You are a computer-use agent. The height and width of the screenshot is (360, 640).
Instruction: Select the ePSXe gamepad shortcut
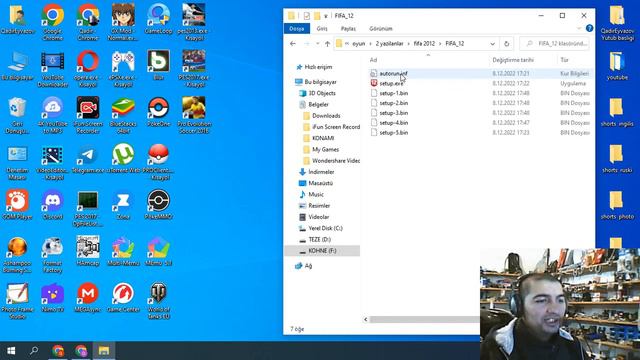(x=123, y=68)
